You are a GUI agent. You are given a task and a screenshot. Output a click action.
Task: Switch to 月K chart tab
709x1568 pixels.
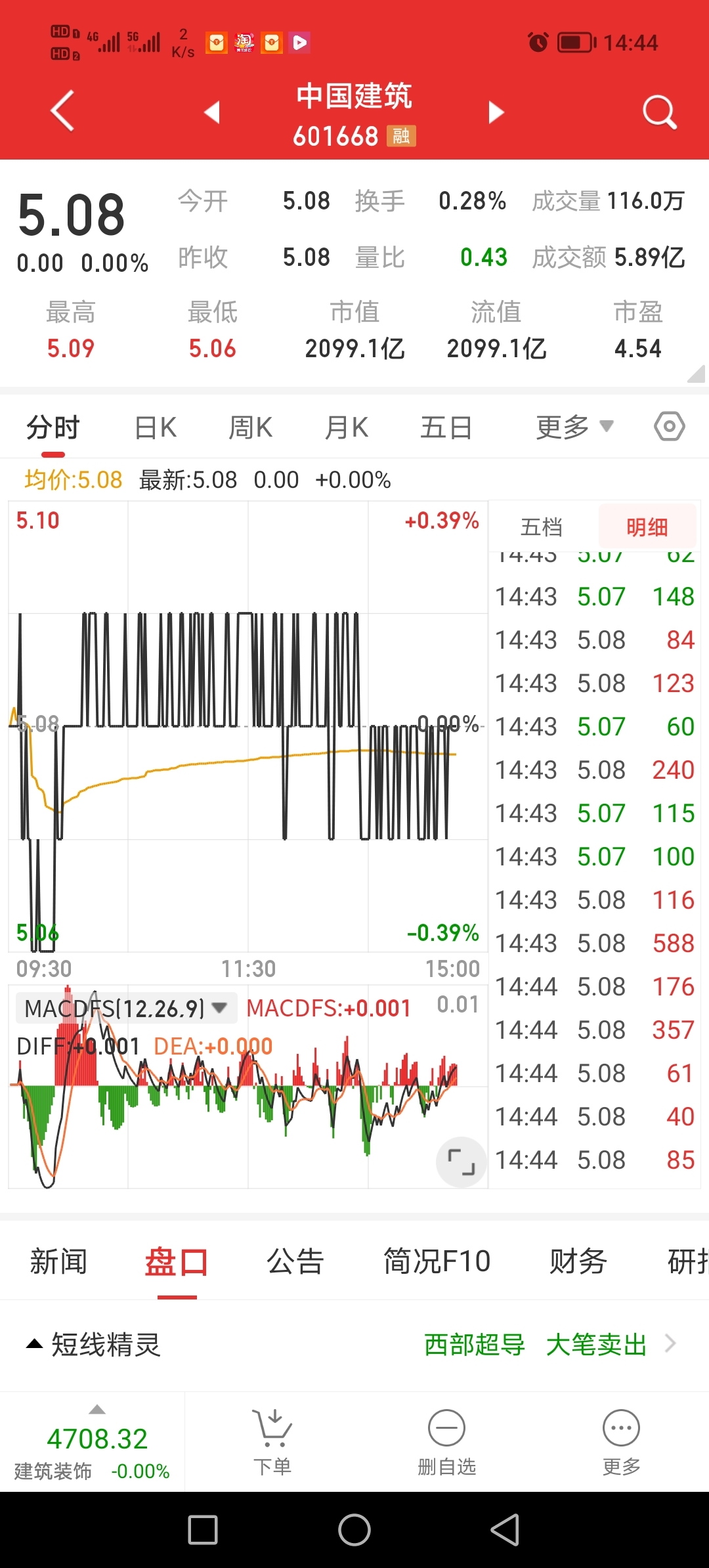click(347, 427)
